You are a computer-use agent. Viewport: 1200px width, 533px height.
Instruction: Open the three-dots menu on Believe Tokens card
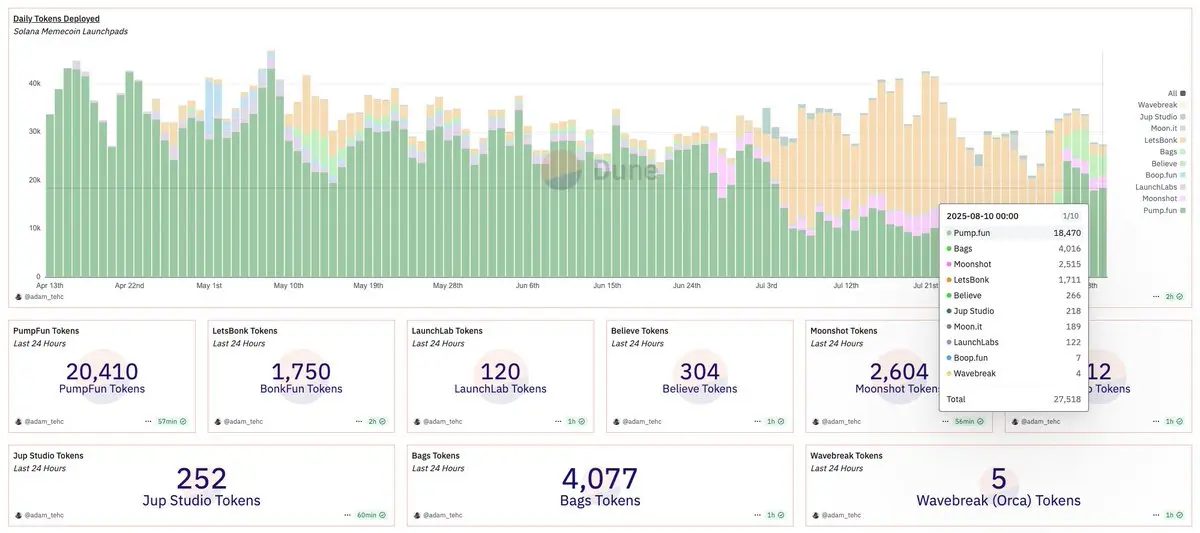point(756,421)
